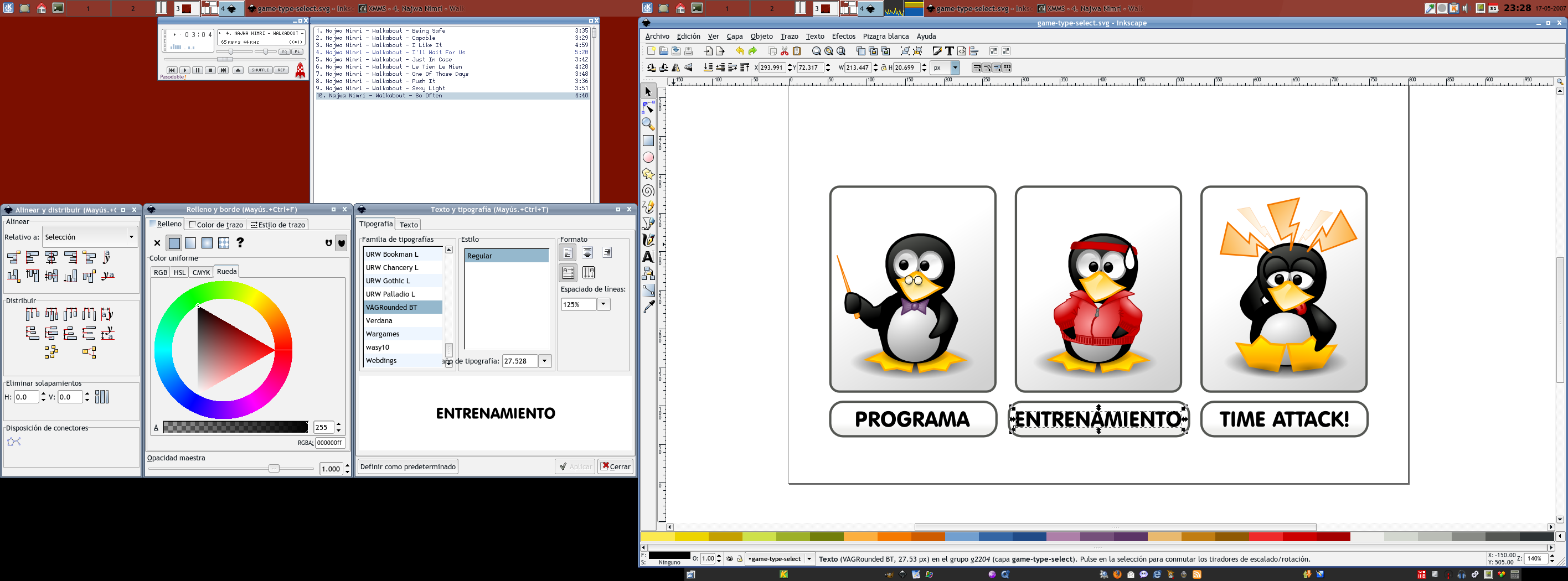Switch to the HSL color tab
Viewport: 1568px width, 581px height.
point(179,273)
